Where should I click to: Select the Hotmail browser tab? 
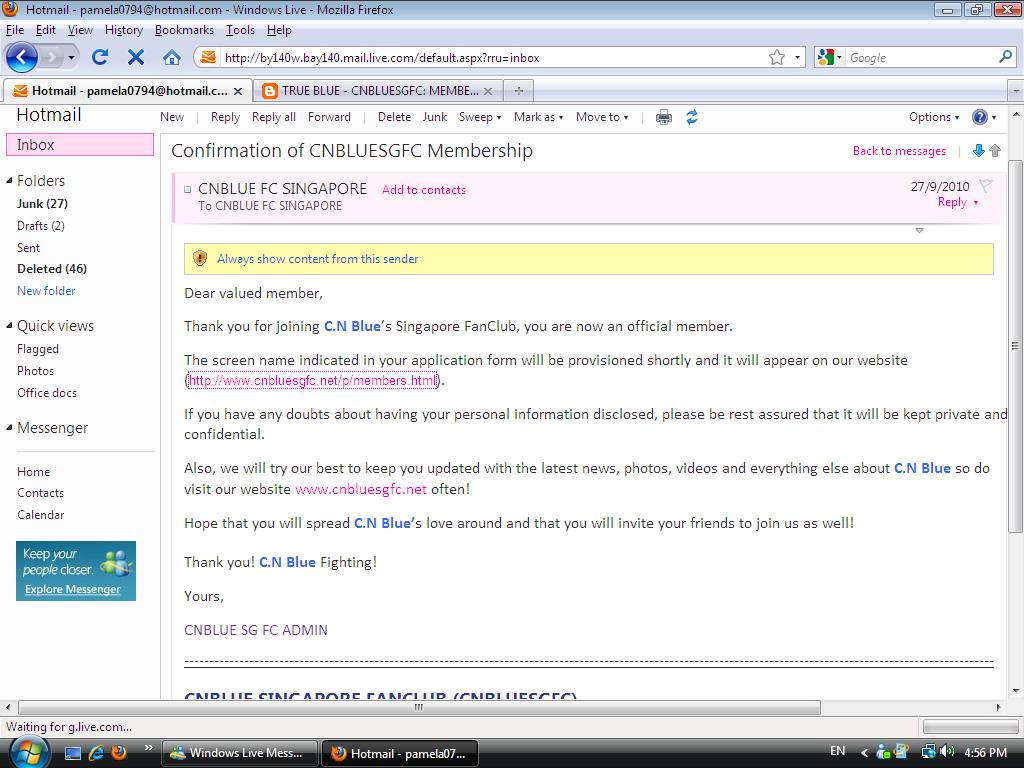127,91
